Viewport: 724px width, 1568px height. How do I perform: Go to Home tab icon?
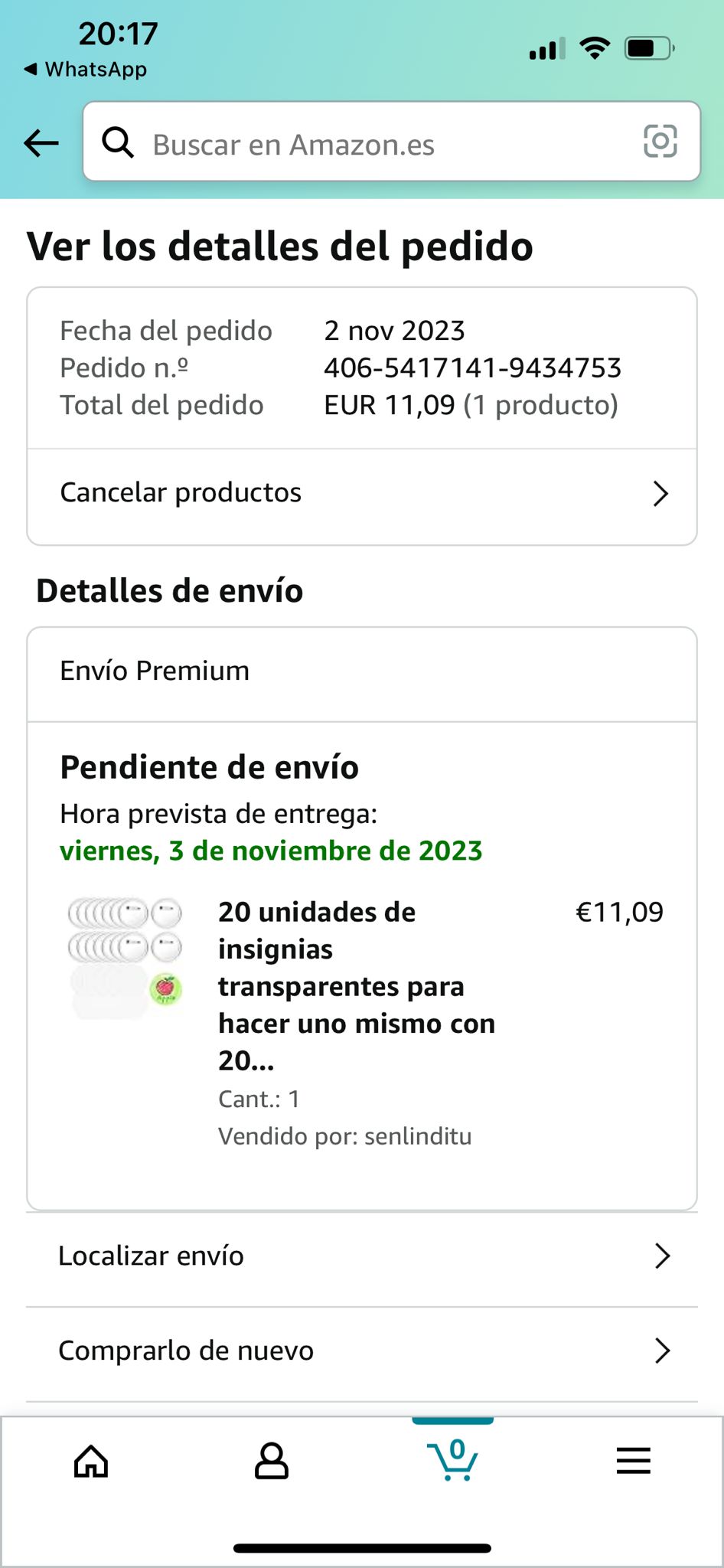91,1461
